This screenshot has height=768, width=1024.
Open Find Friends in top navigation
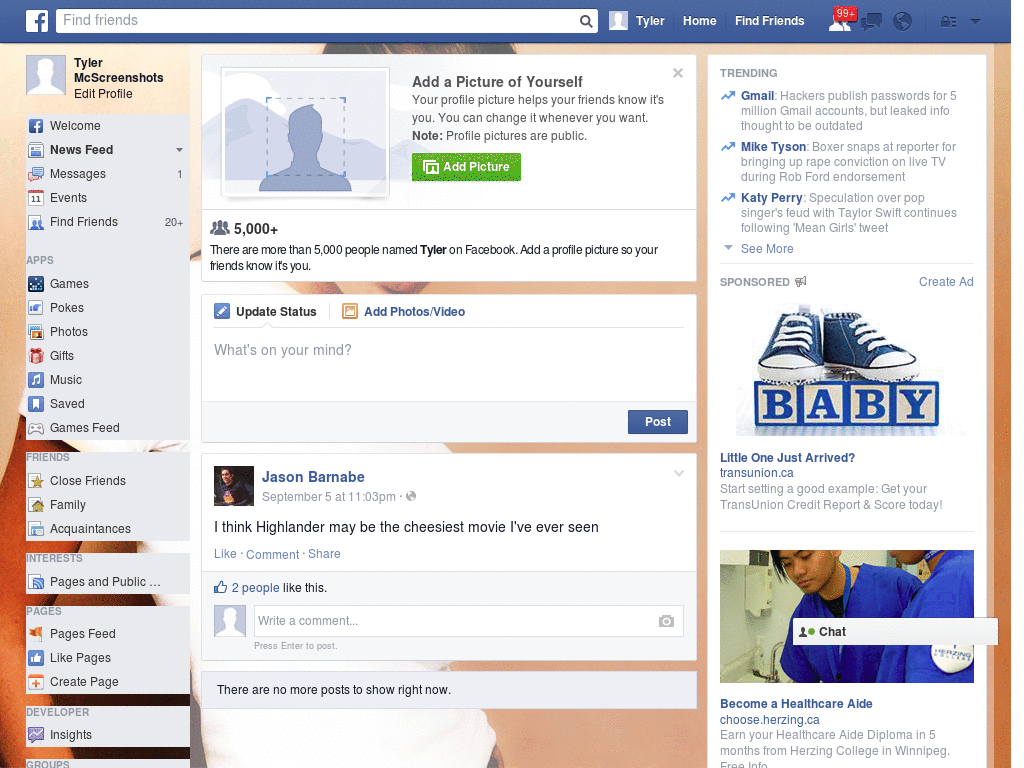click(x=769, y=21)
